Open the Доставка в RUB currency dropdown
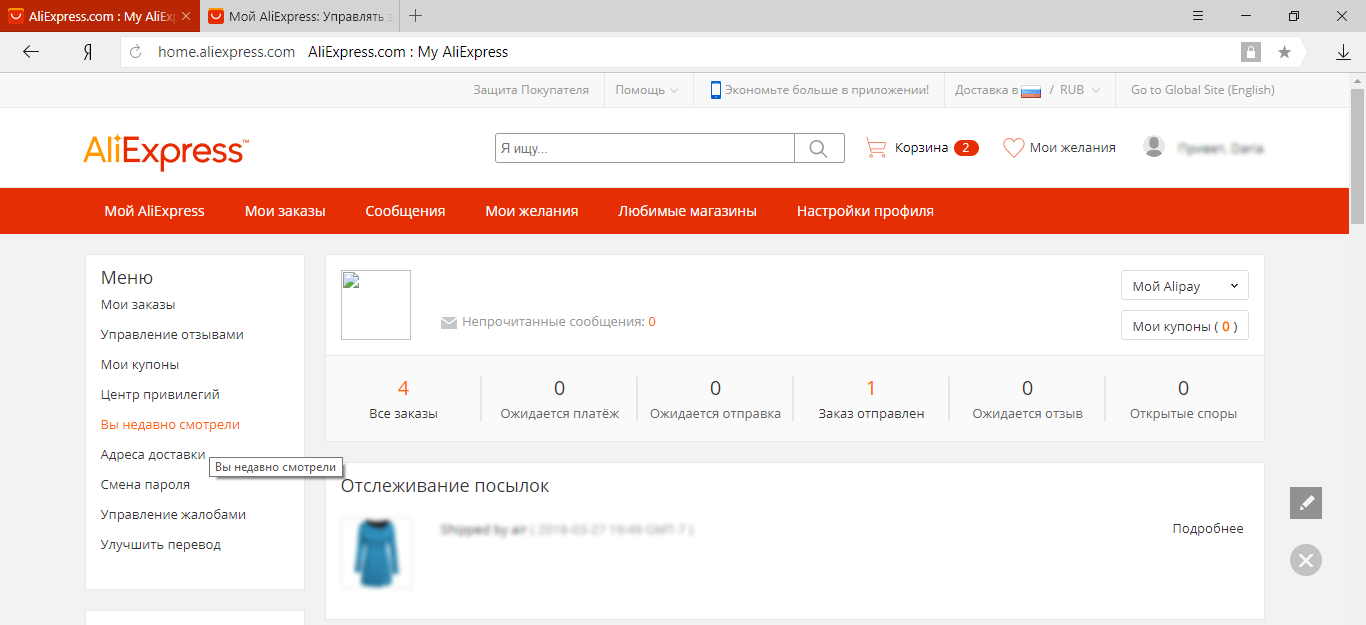The width and height of the screenshot is (1366, 625). pyautogui.click(x=1027, y=90)
